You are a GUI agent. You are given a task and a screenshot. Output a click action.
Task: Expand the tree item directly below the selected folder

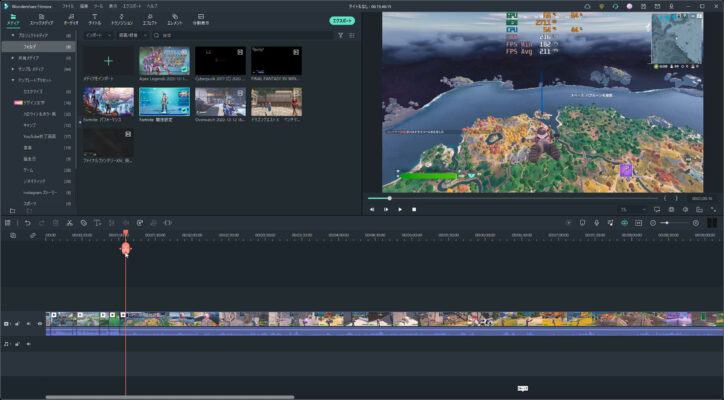12,58
